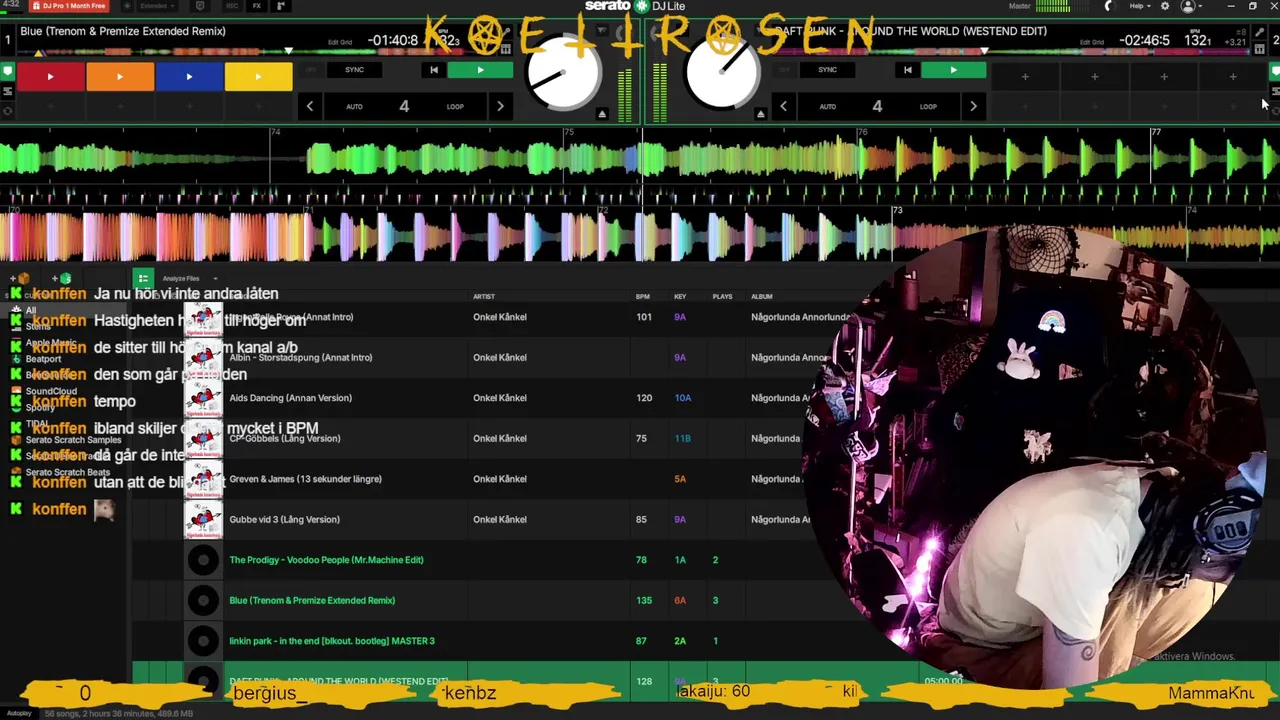The height and width of the screenshot is (720, 1280).
Task: Double loop length on right deck
Action: pos(973,106)
